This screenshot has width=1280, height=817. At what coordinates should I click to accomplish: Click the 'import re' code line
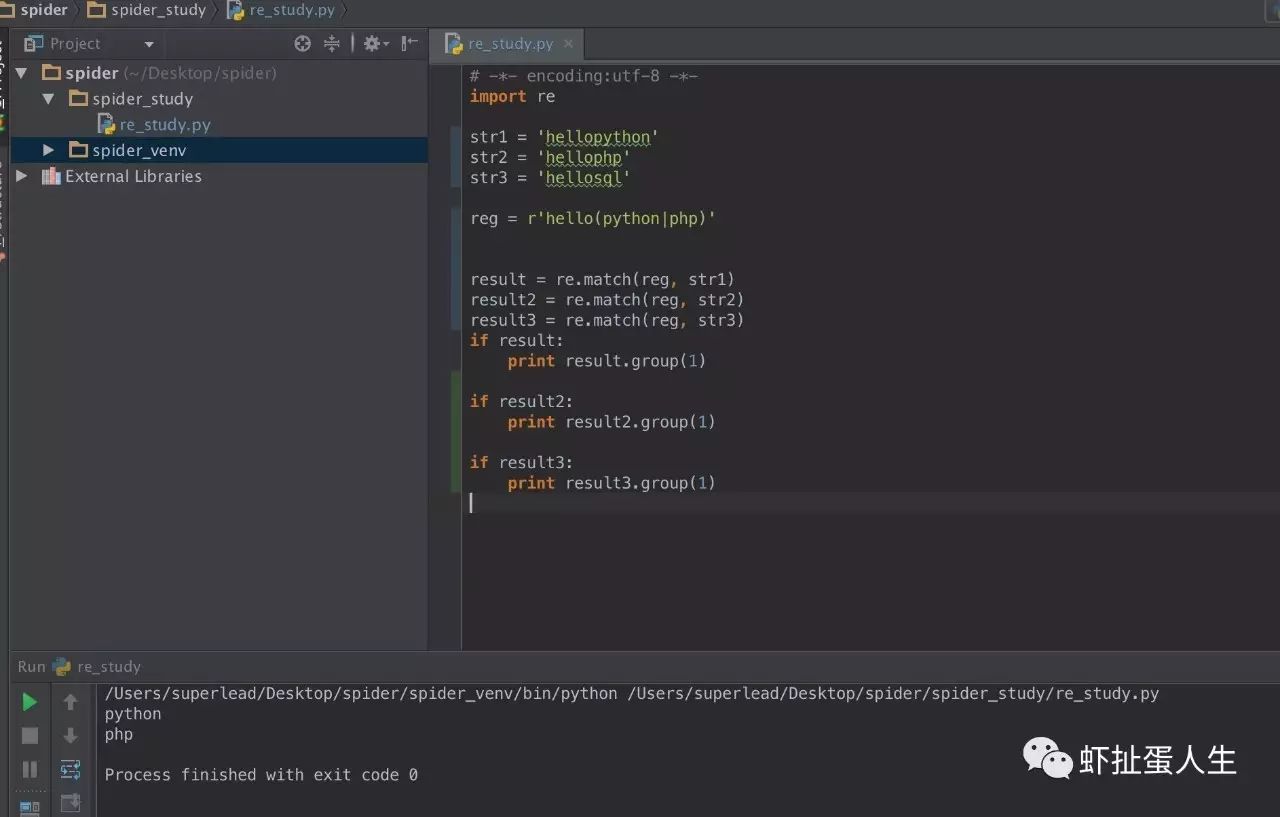tap(512, 96)
